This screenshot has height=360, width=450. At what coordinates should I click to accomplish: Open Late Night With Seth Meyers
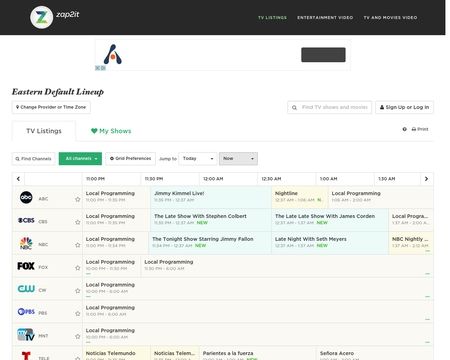coord(330,242)
